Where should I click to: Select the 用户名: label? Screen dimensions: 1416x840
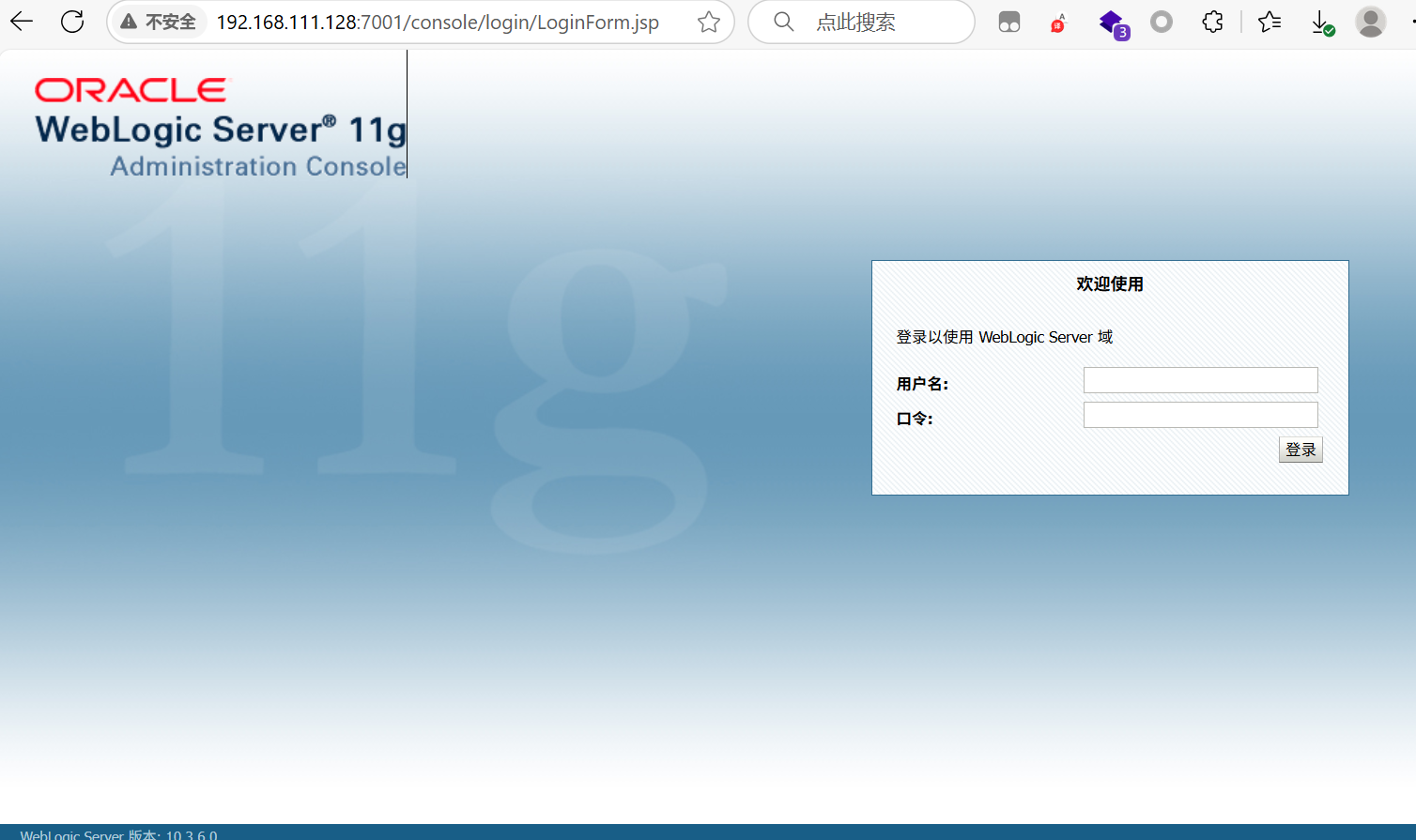coord(922,384)
